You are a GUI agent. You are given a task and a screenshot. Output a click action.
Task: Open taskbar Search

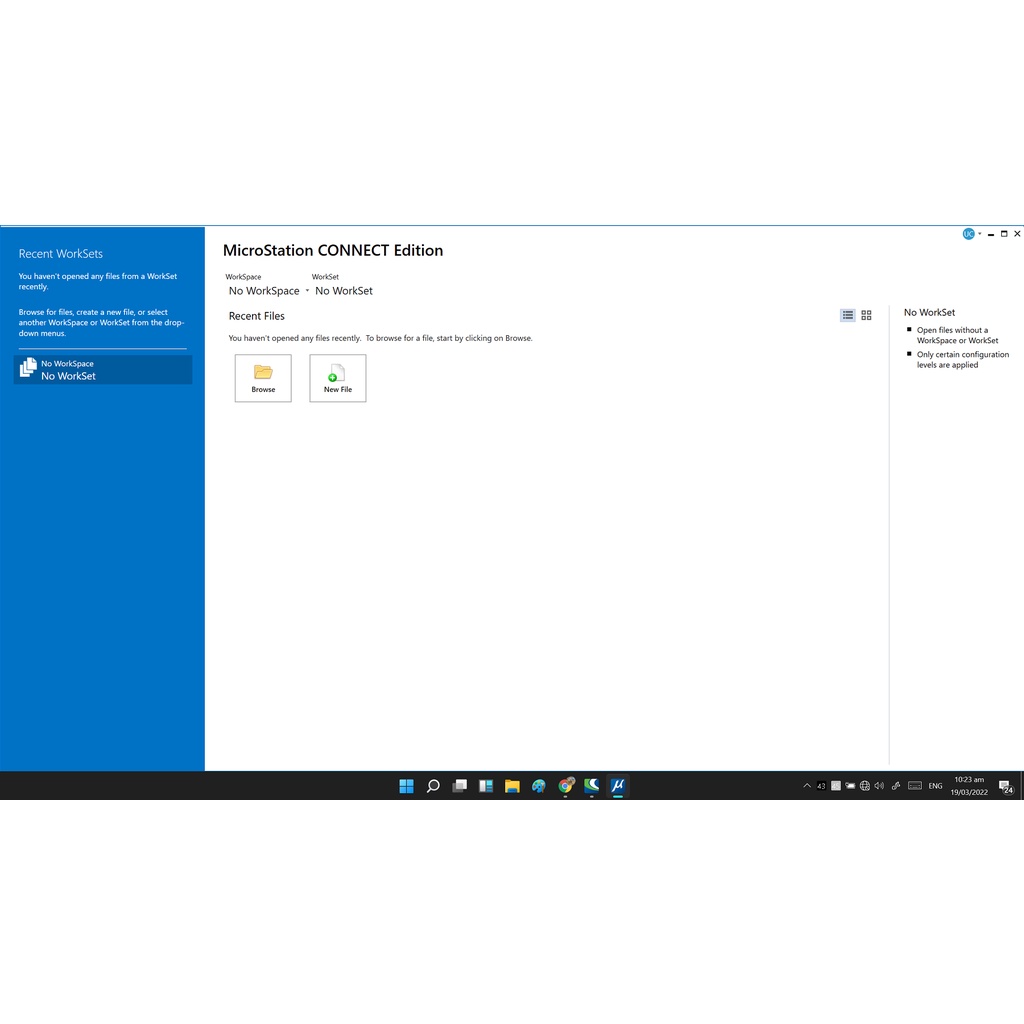tap(433, 786)
